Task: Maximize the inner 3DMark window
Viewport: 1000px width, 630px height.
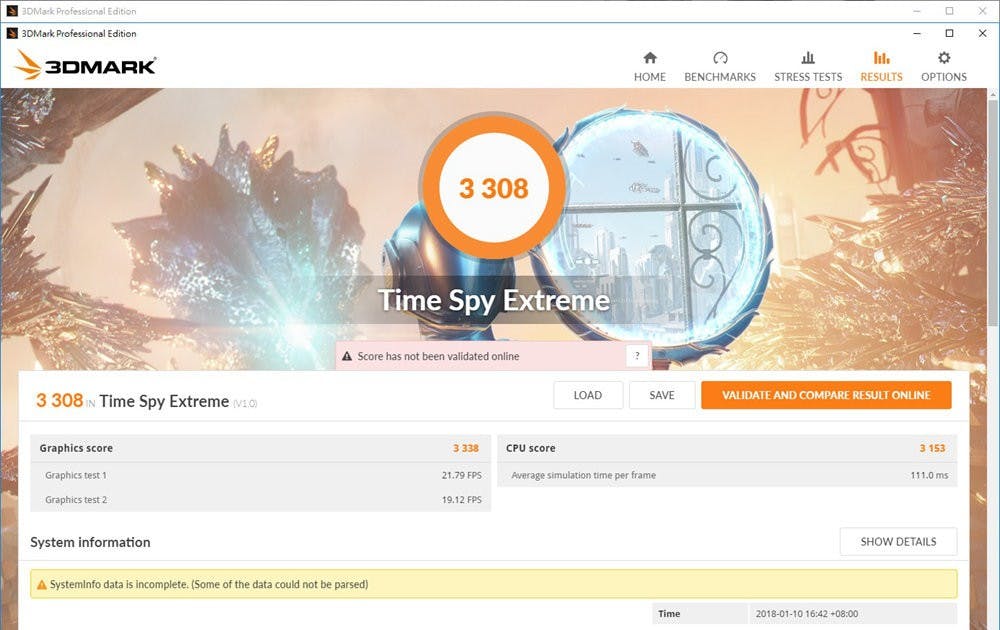Action: (x=949, y=33)
